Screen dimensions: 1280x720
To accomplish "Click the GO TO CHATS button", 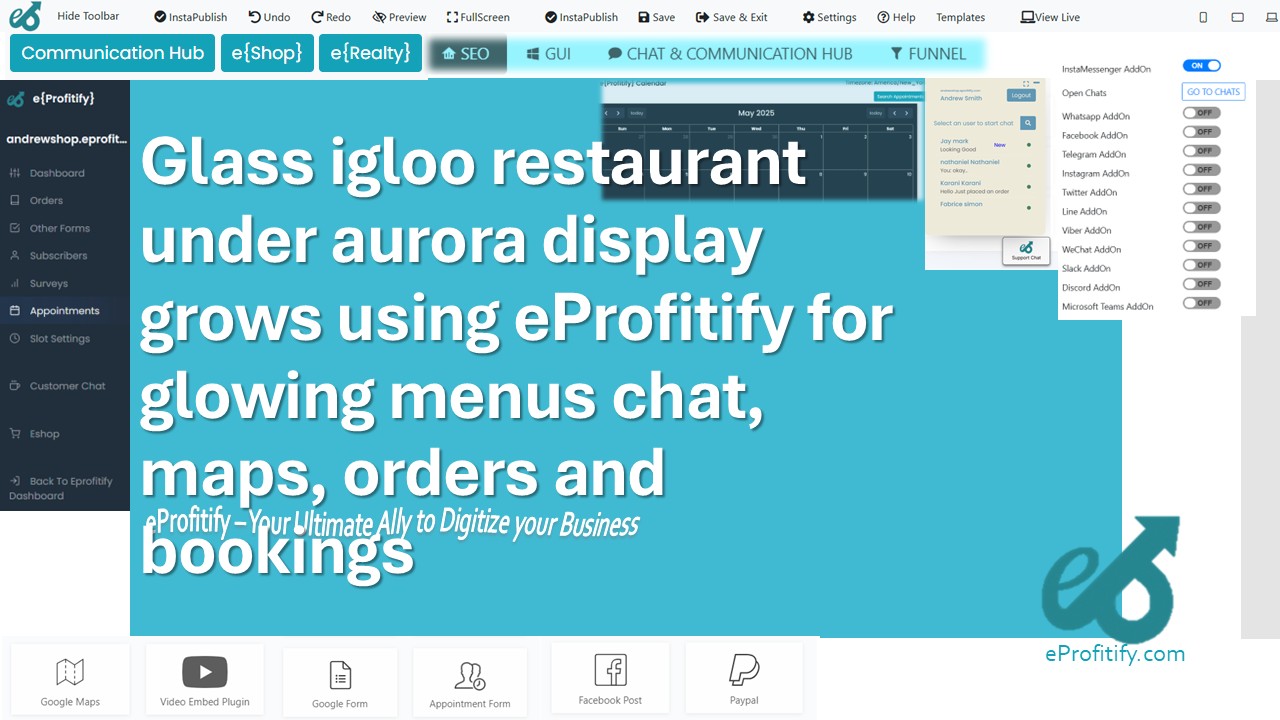I will click(1213, 92).
